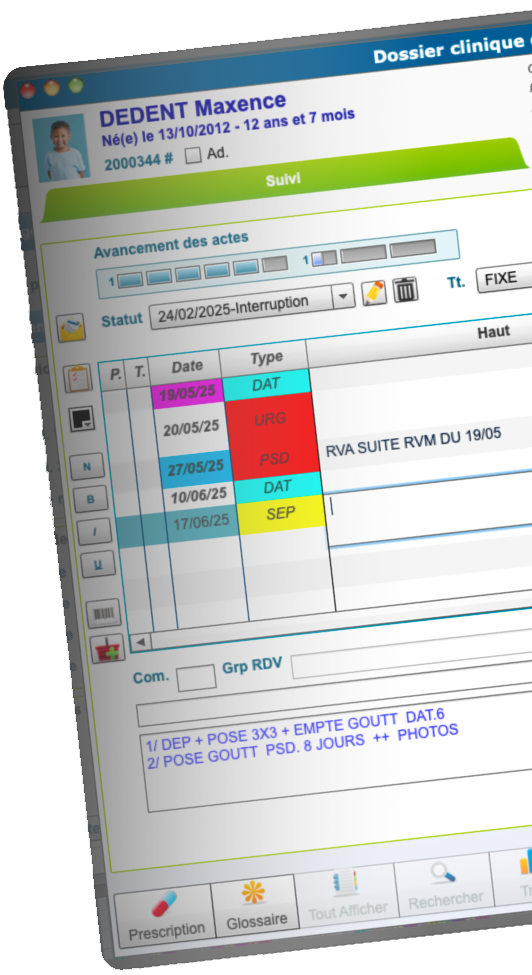Click the patient name DEDENT Maxence
The width and height of the screenshot is (532, 975).
(192, 109)
